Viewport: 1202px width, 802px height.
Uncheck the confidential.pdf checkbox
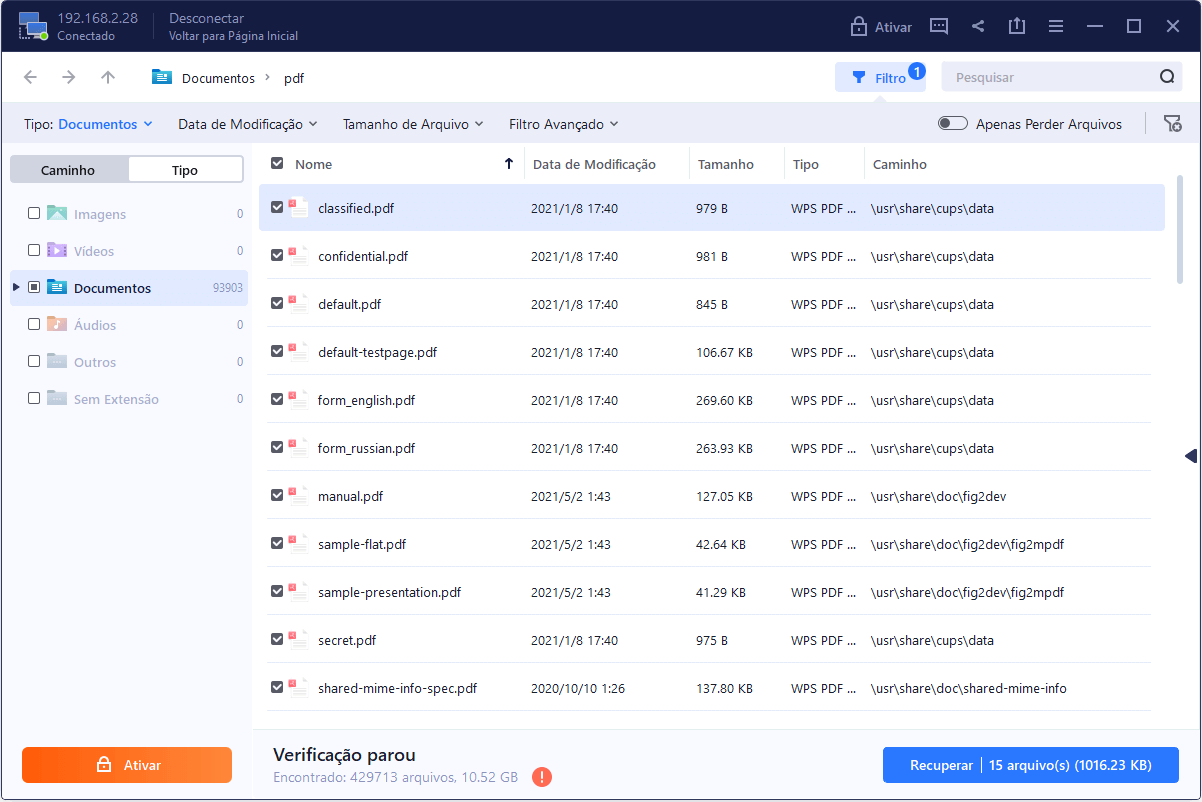(277, 256)
